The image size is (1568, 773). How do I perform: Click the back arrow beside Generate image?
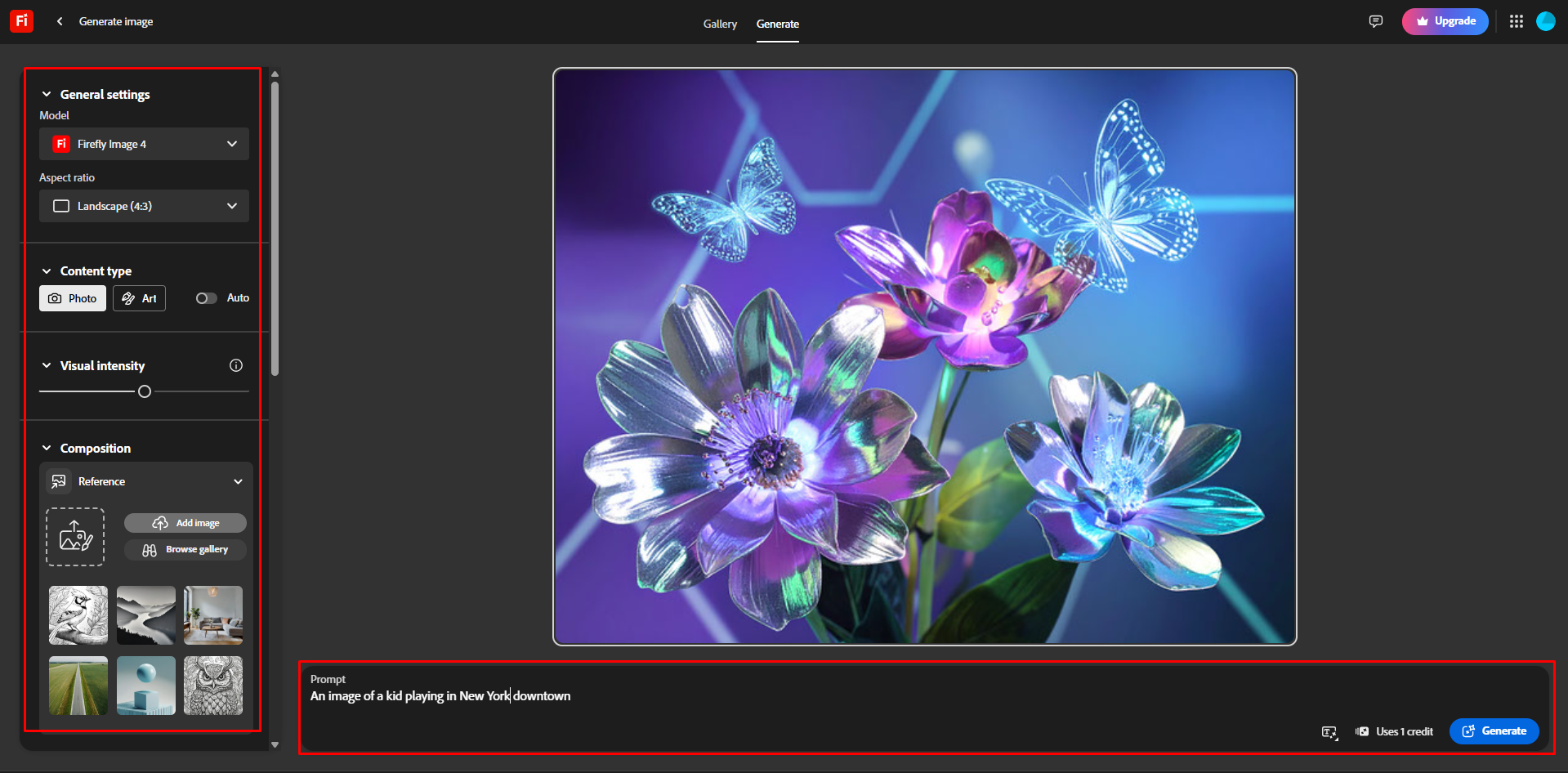[60, 21]
